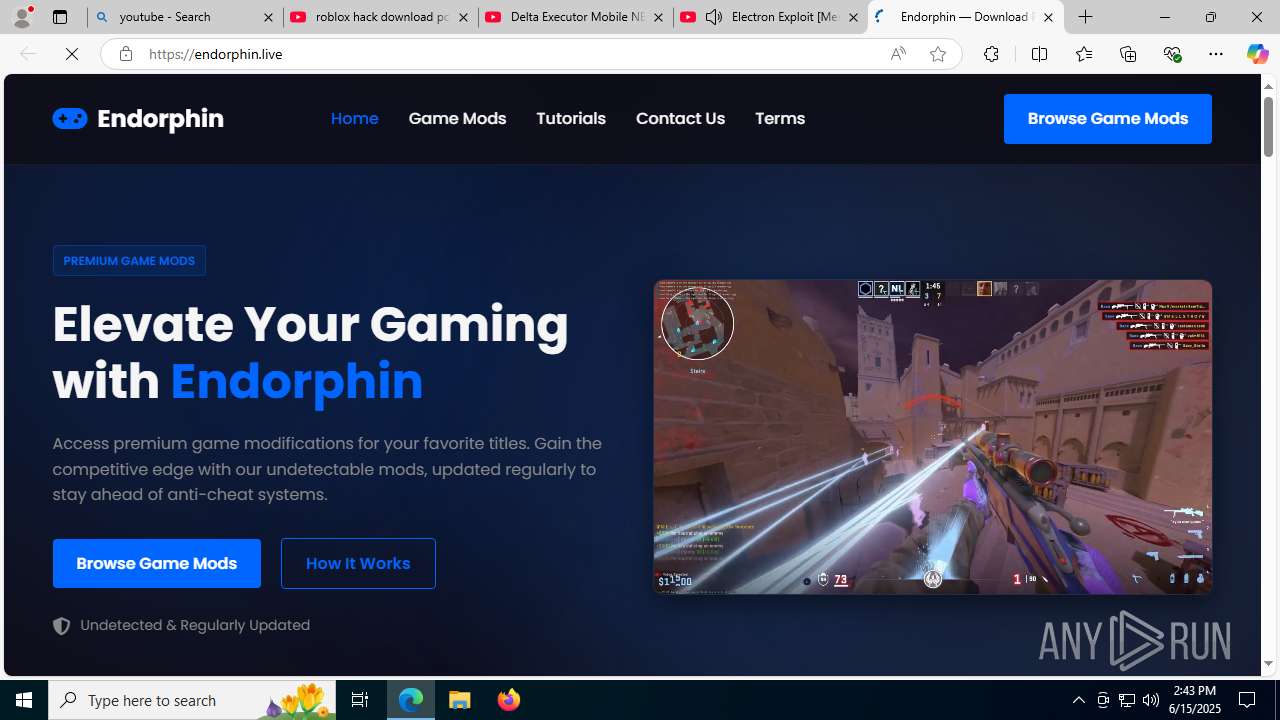
Task: Open the Contact Us nav link
Action: click(x=680, y=118)
